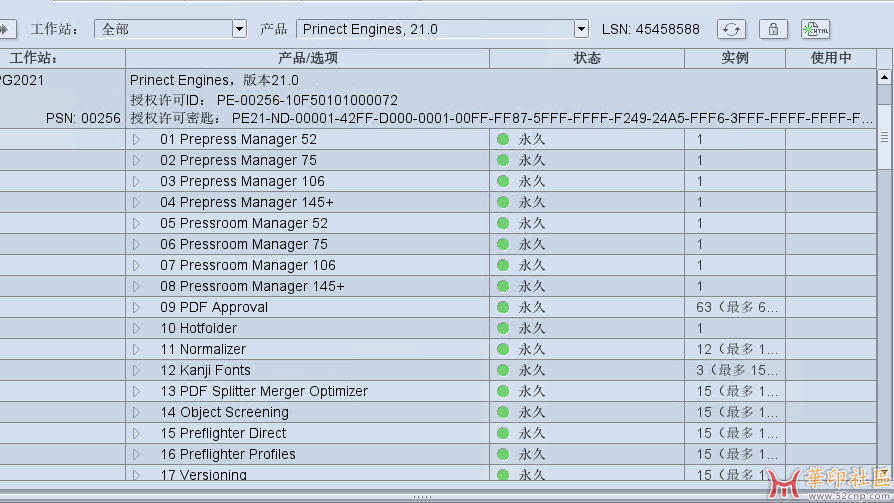Click green status dot for PDF Approval
Screen dimensions: 894x503
(503, 307)
